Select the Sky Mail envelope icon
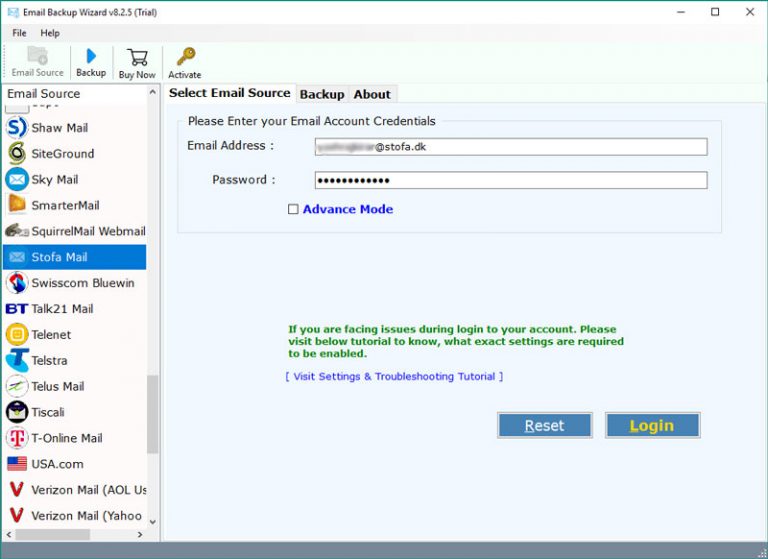768x559 pixels. (17, 179)
